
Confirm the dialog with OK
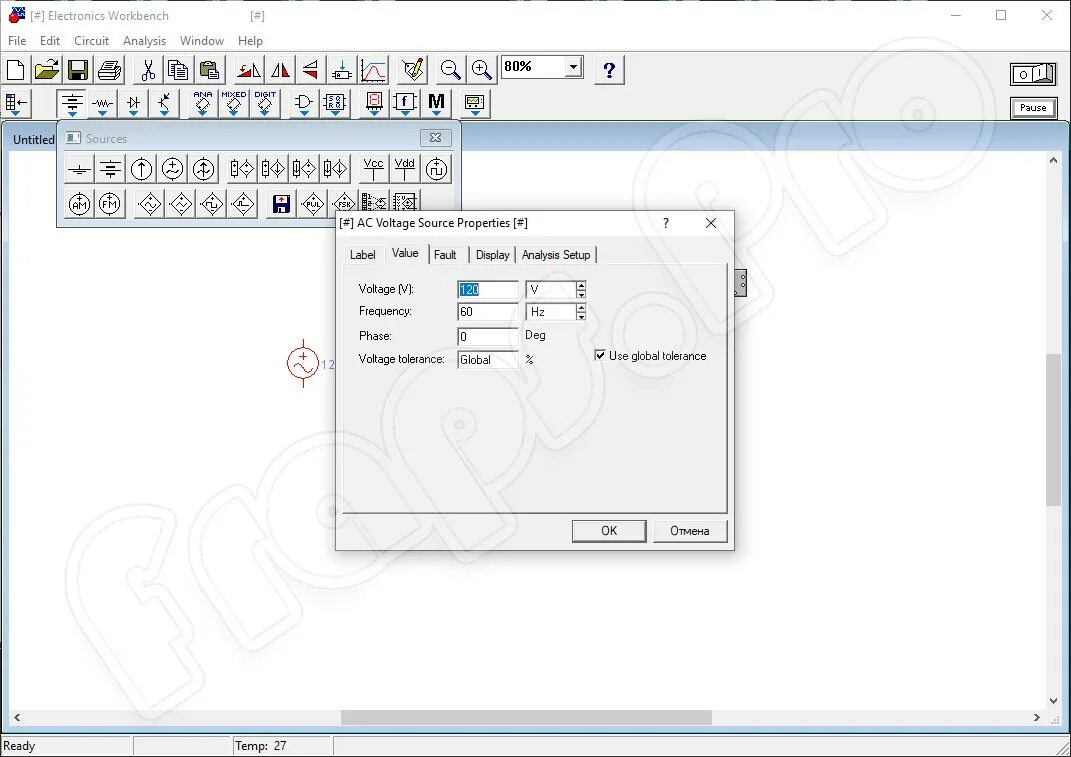click(609, 531)
